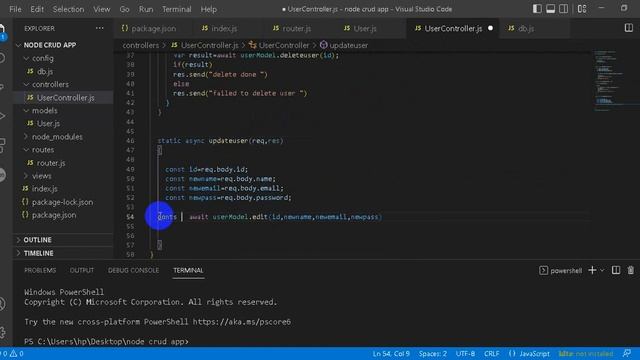Launch new terminal with plus icon

592,270
